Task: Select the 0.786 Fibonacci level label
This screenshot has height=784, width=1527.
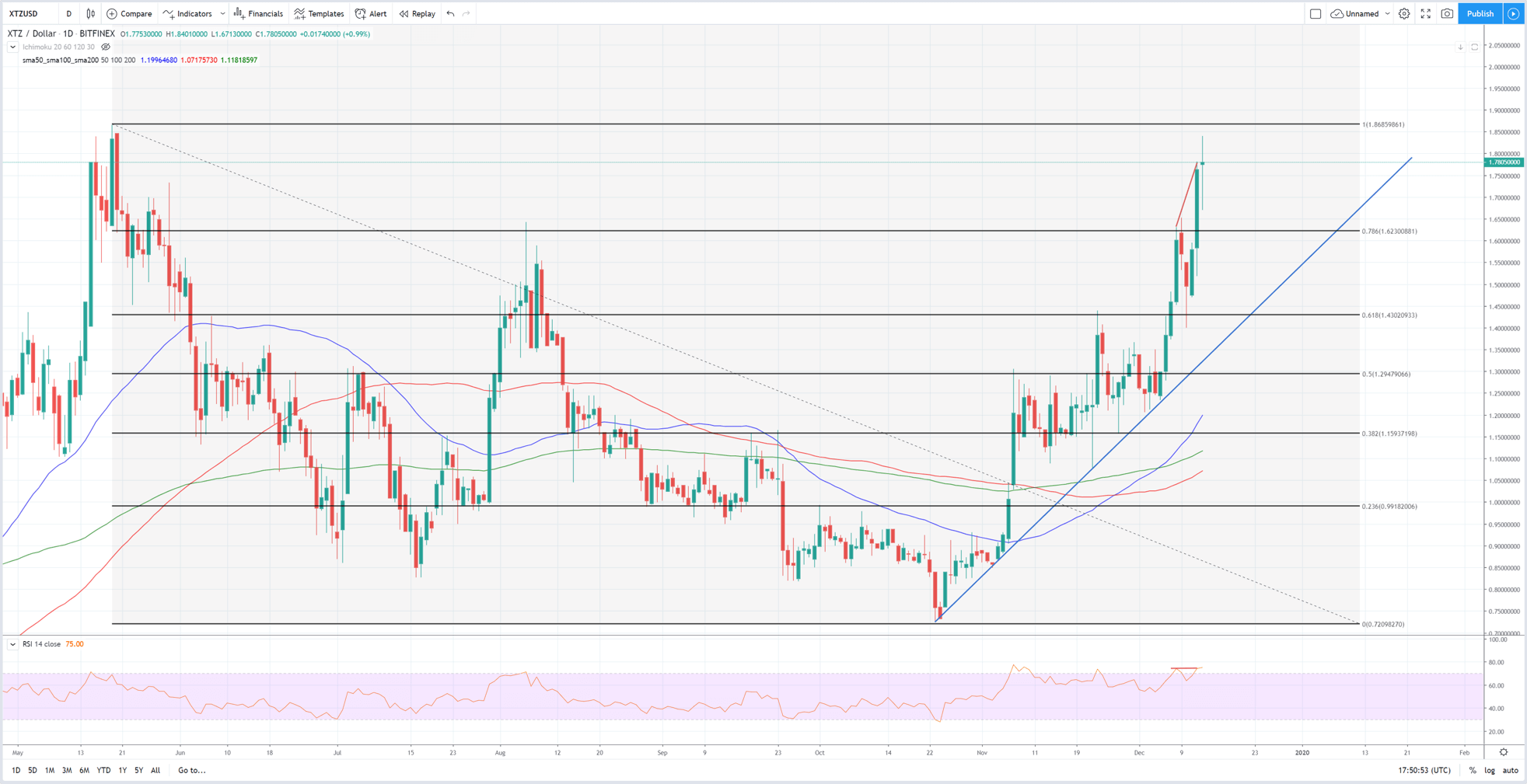Action: [x=1389, y=231]
